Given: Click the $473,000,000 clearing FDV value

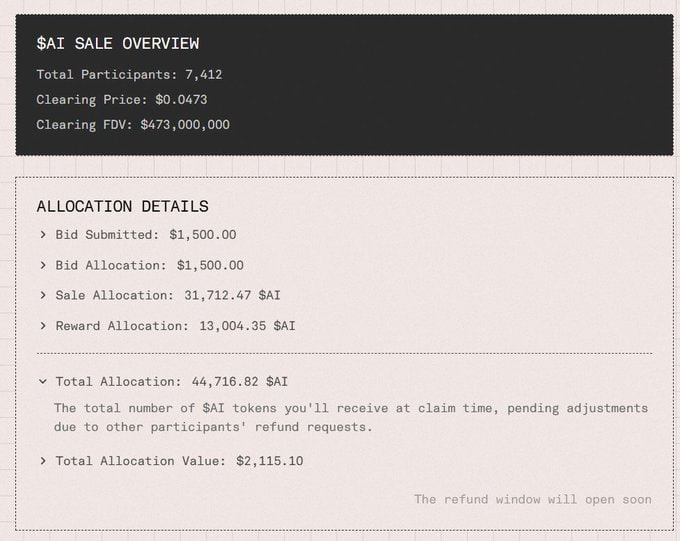Looking at the screenshot, I should 185,125.
